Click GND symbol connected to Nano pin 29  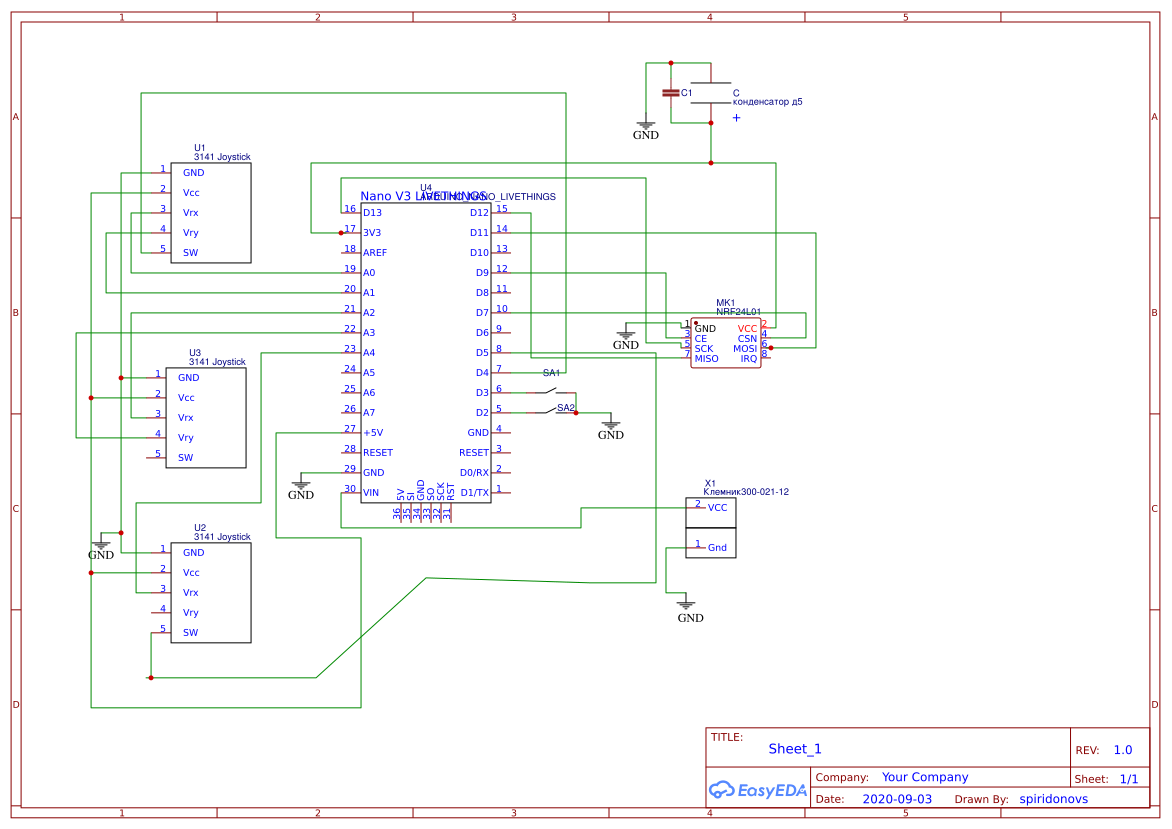click(x=301, y=488)
